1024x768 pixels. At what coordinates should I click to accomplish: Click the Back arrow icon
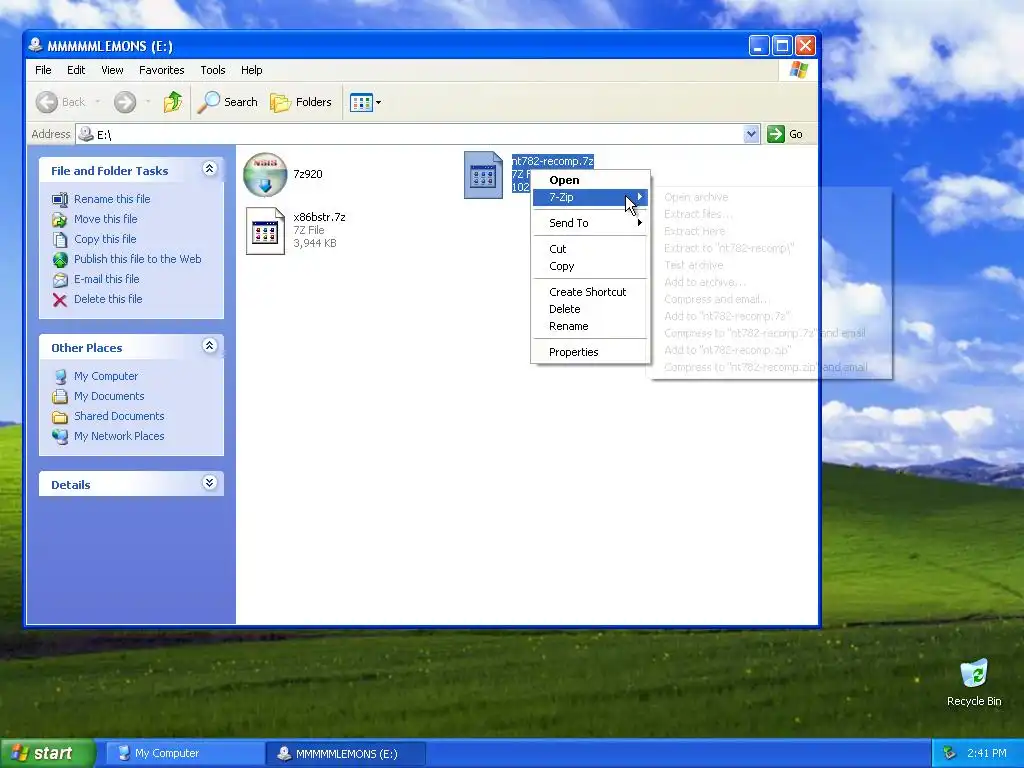coord(47,102)
